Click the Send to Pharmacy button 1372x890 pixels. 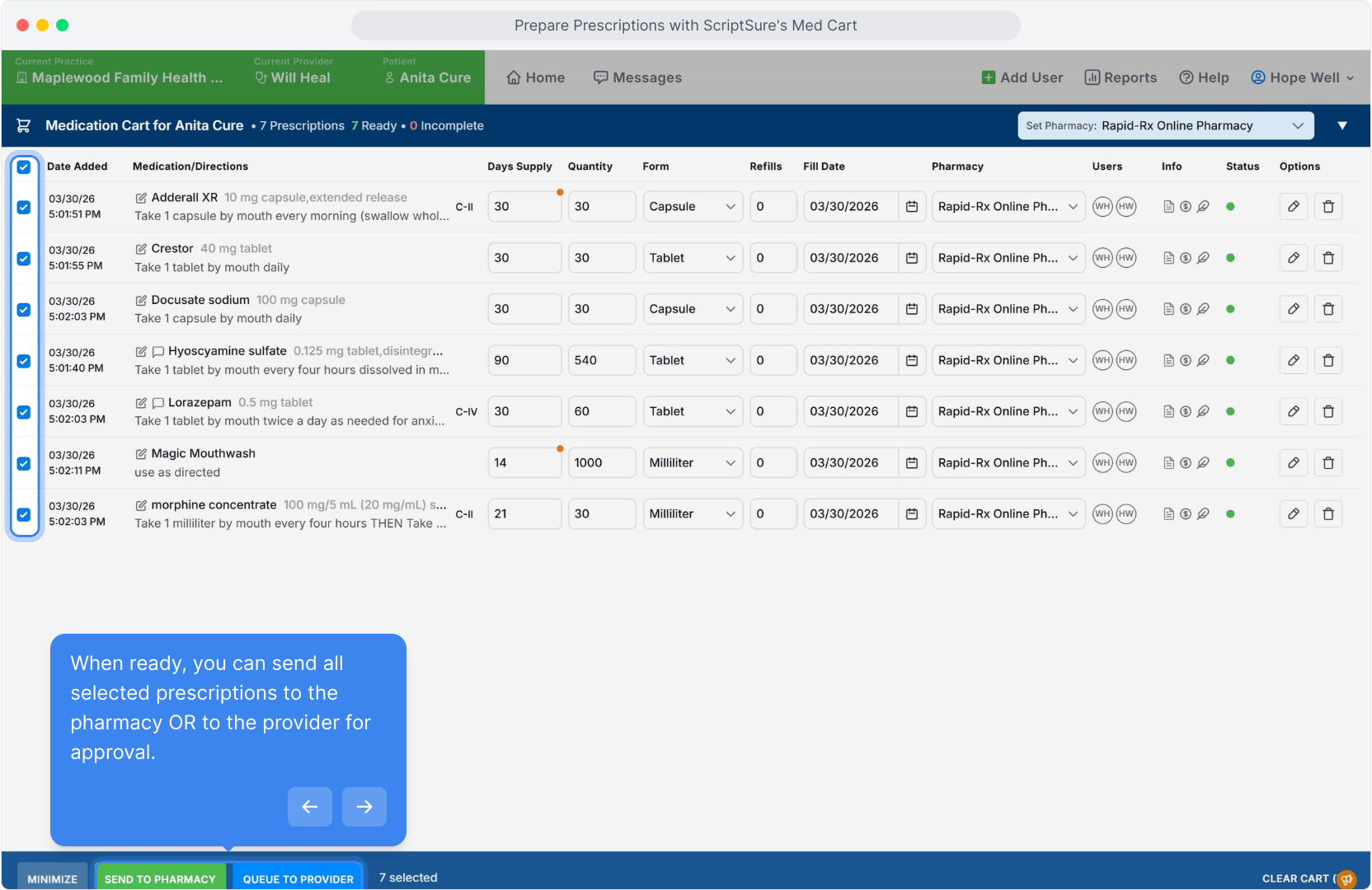click(x=160, y=878)
